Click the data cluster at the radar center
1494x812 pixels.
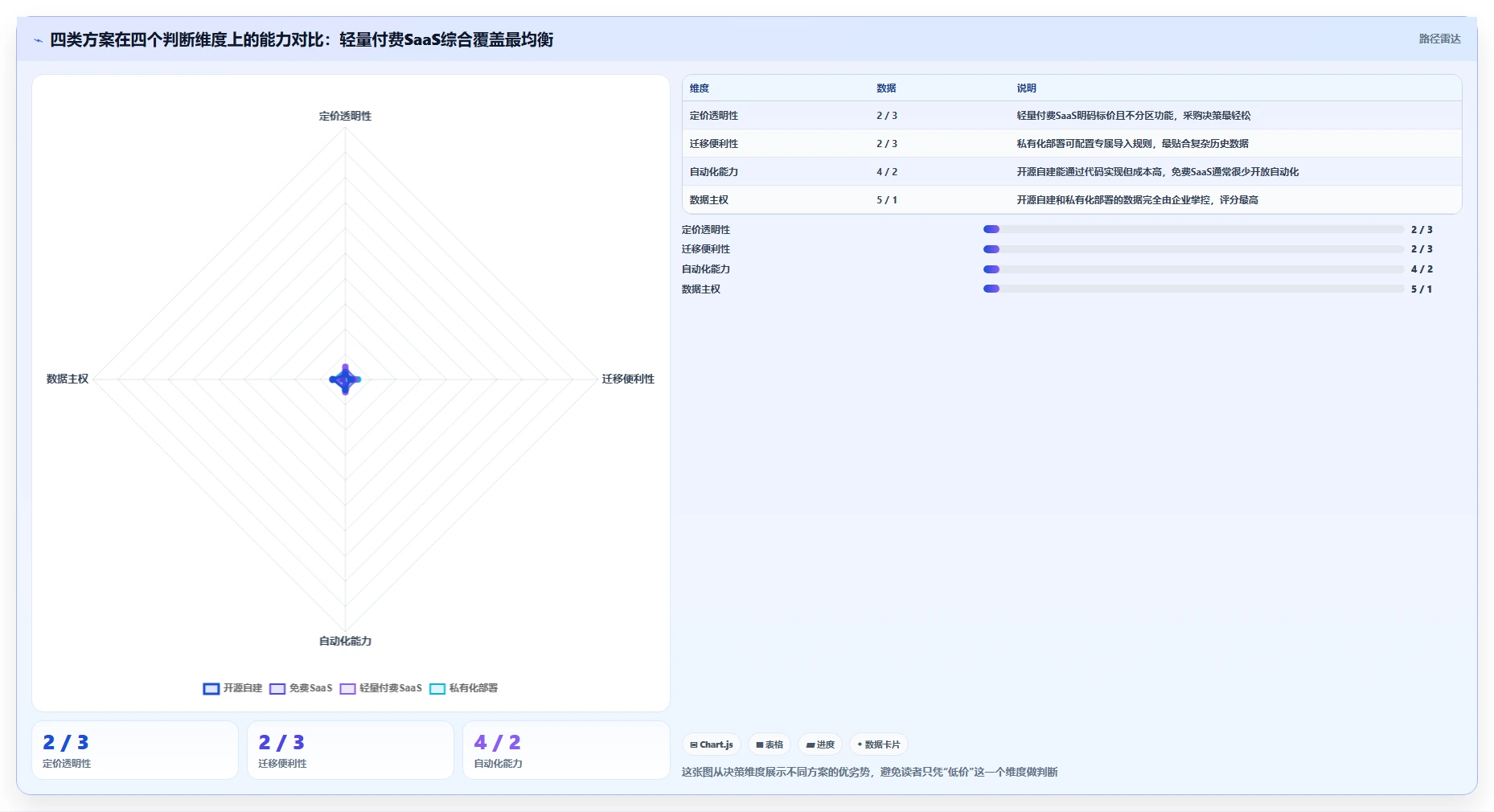point(345,379)
